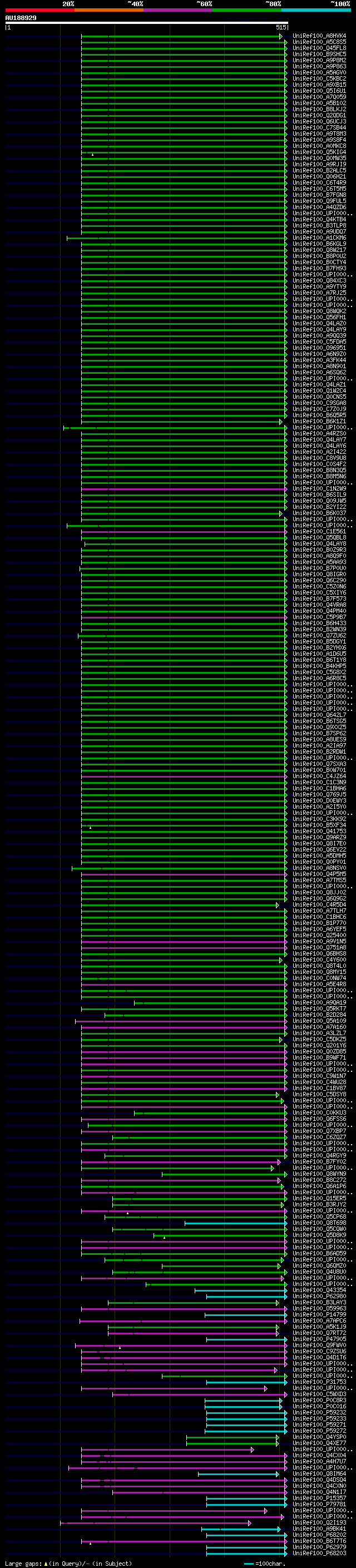
Task: Click the green ~80% legend segment
Action: coord(247,10)
